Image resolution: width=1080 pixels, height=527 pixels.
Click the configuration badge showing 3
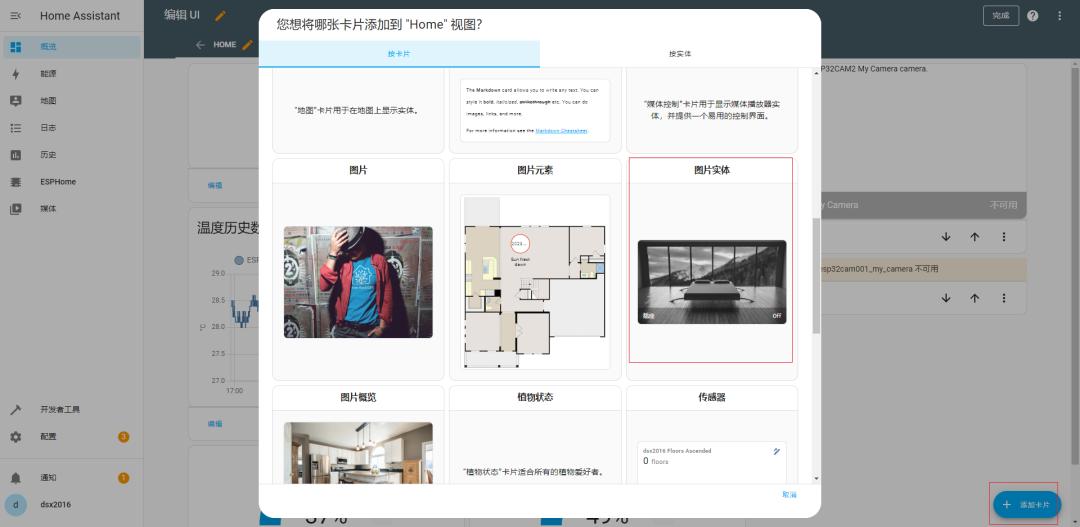click(x=123, y=437)
